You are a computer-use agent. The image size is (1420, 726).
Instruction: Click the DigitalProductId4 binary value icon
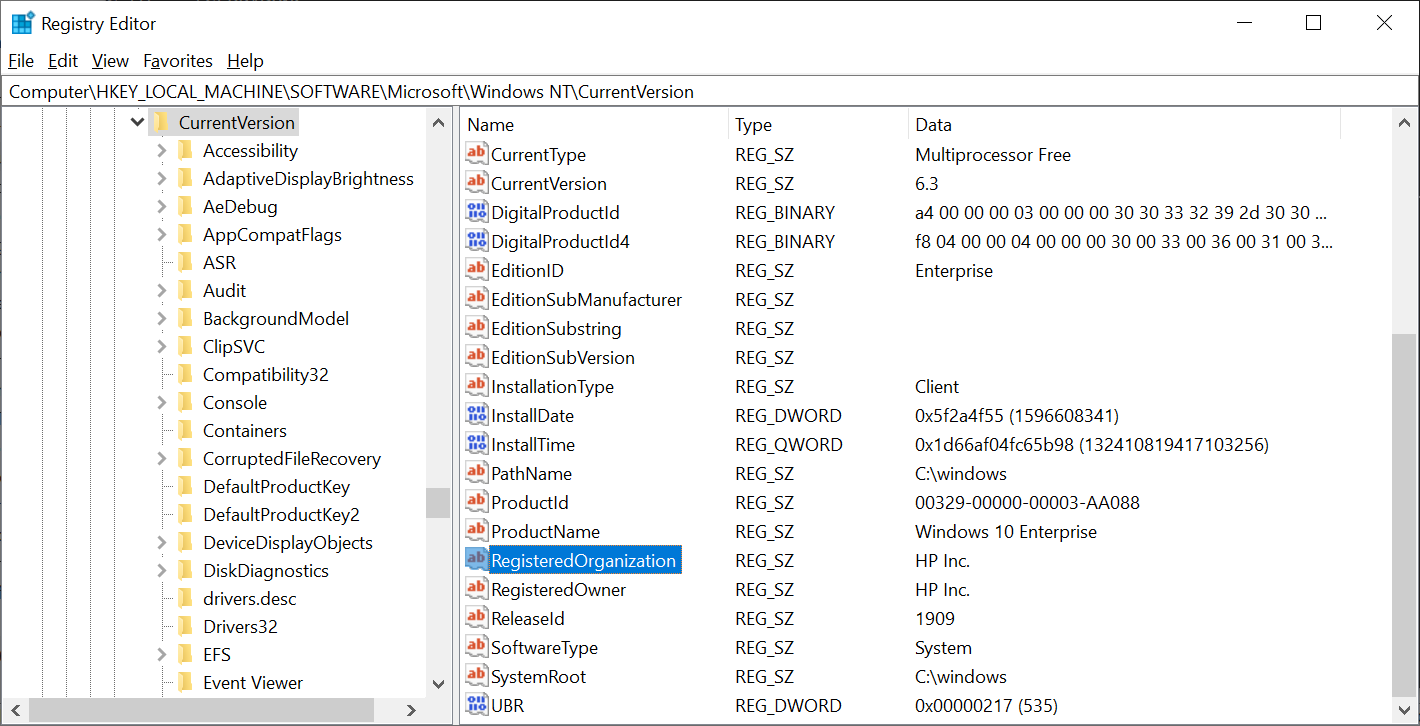(477, 241)
